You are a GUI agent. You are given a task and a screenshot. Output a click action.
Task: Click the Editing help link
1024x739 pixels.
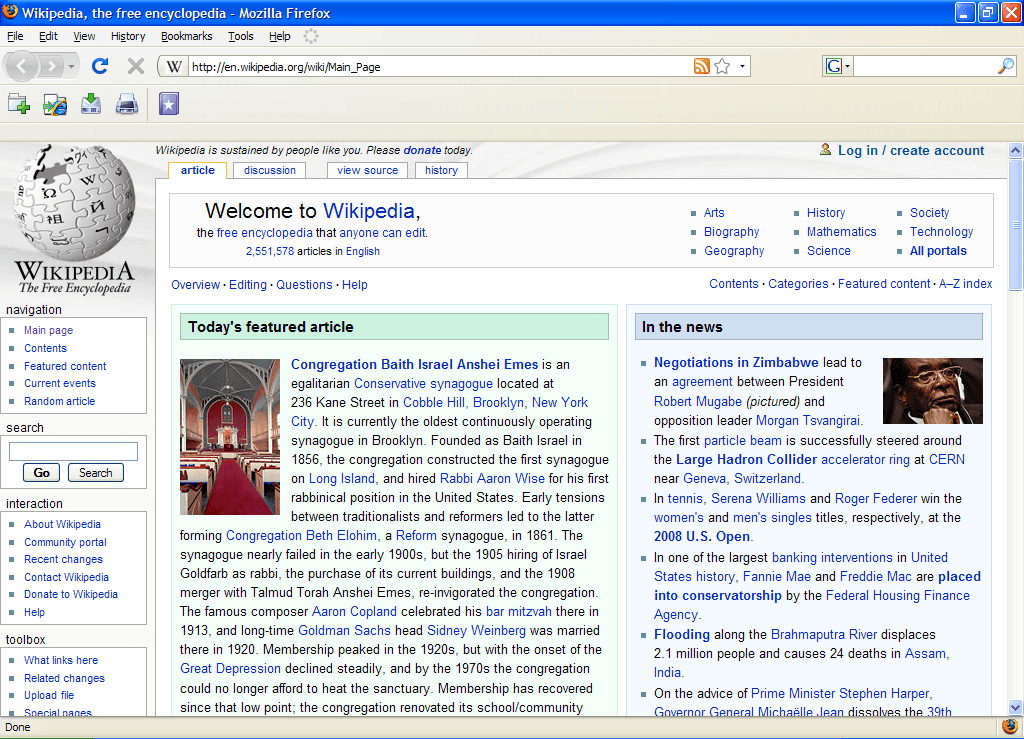pyautogui.click(x=248, y=285)
